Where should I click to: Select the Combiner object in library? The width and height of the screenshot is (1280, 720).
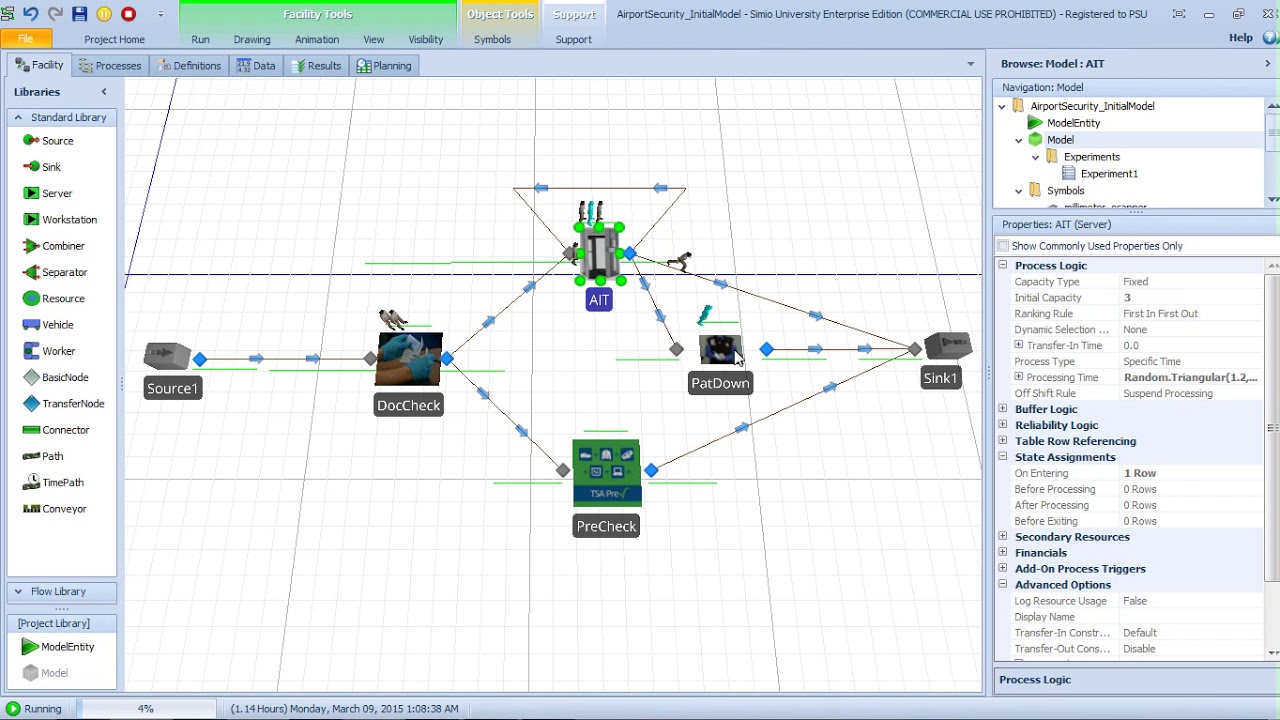[54, 246]
